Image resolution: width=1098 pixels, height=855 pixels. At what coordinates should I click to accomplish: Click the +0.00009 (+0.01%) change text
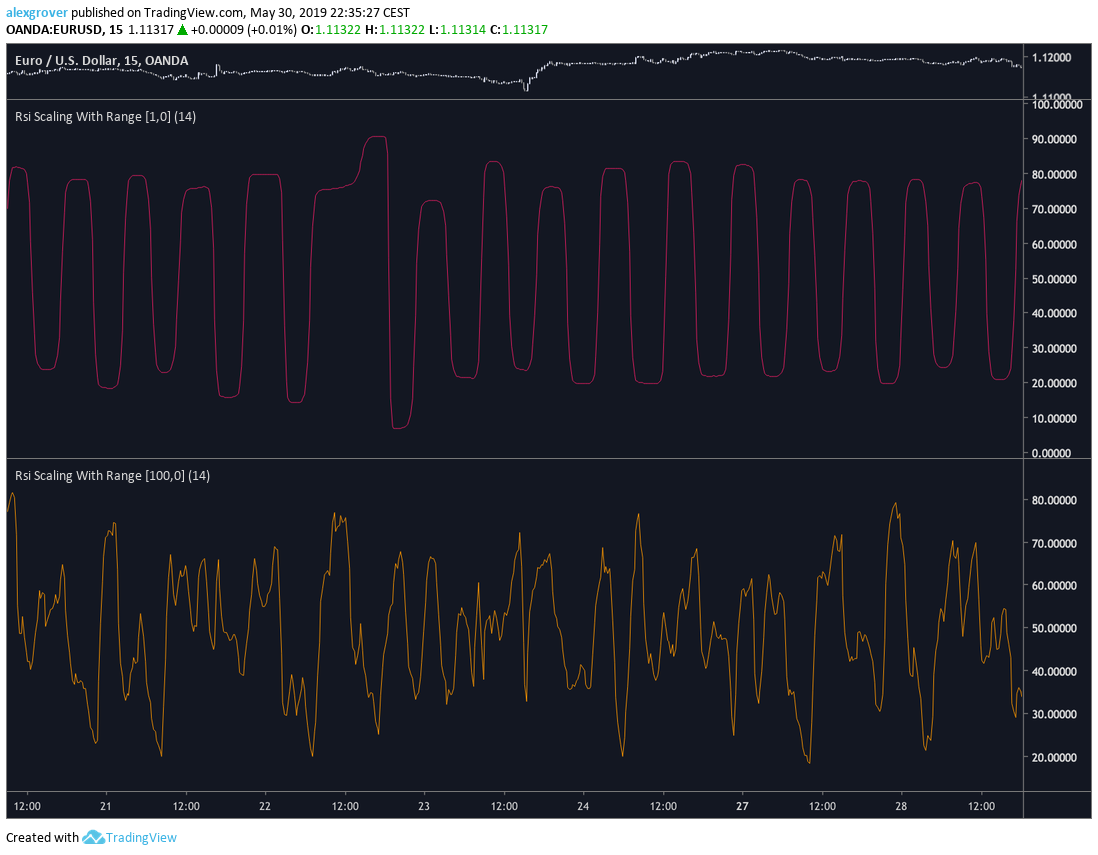tap(243, 29)
